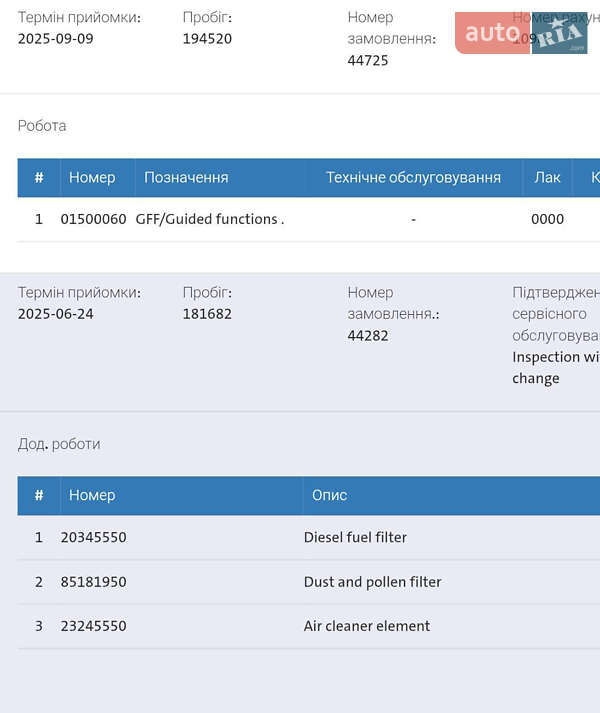Click the order number 44282
This screenshot has width=600, height=713.
368,336
